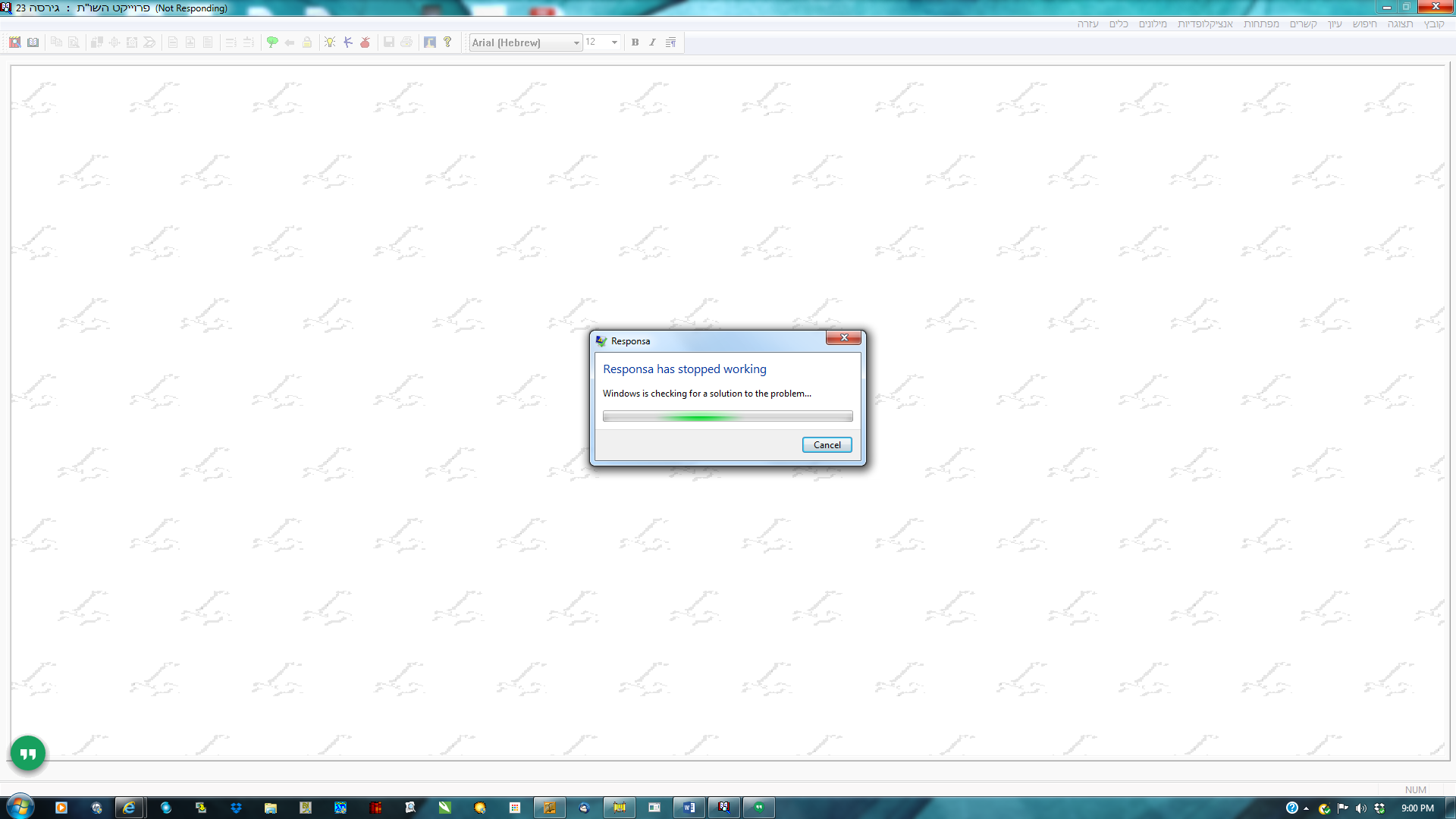
Task: Click the padlock toolbar icon
Action: point(307,42)
